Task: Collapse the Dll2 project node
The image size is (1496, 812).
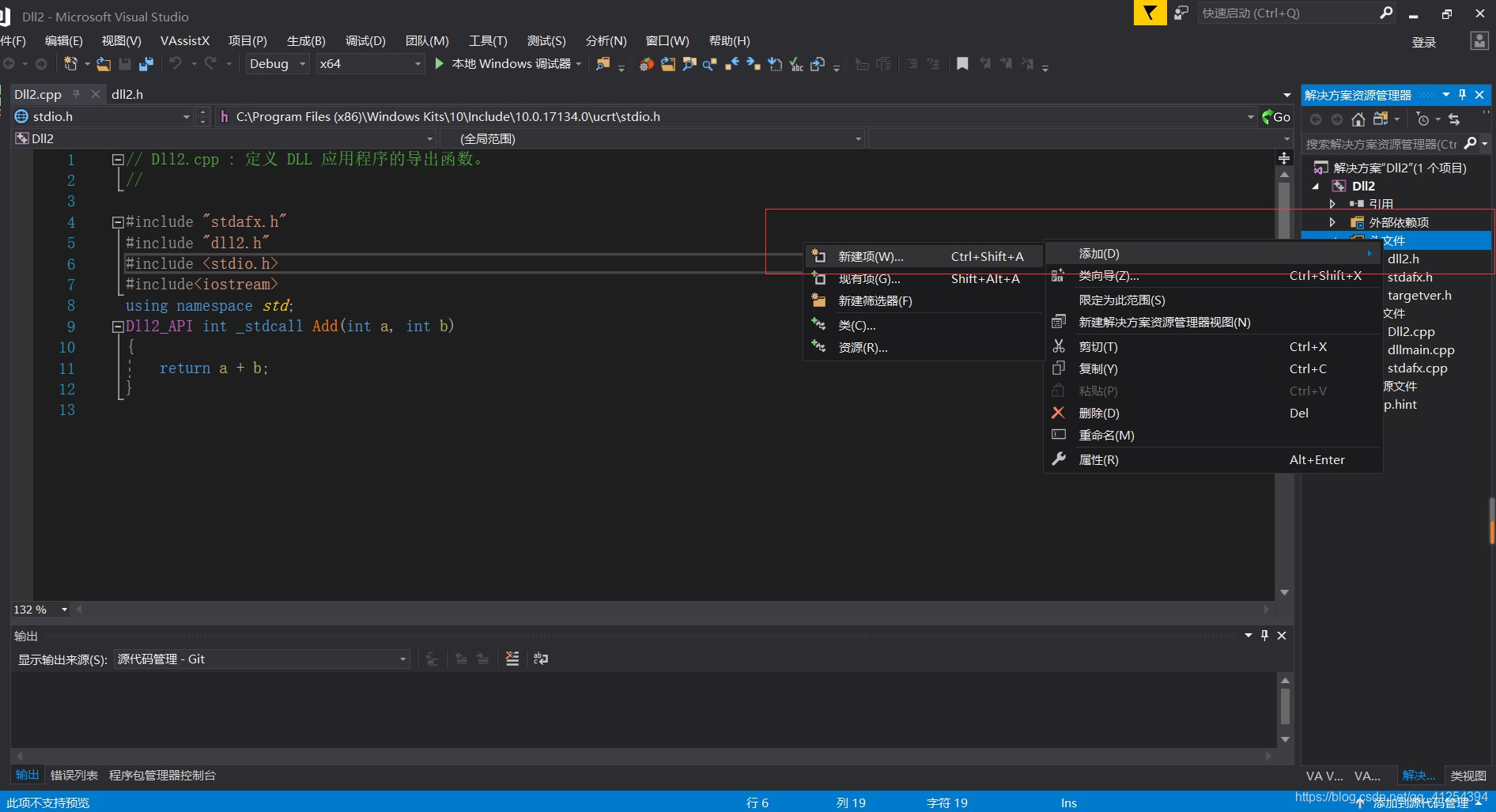Action: [1316, 187]
